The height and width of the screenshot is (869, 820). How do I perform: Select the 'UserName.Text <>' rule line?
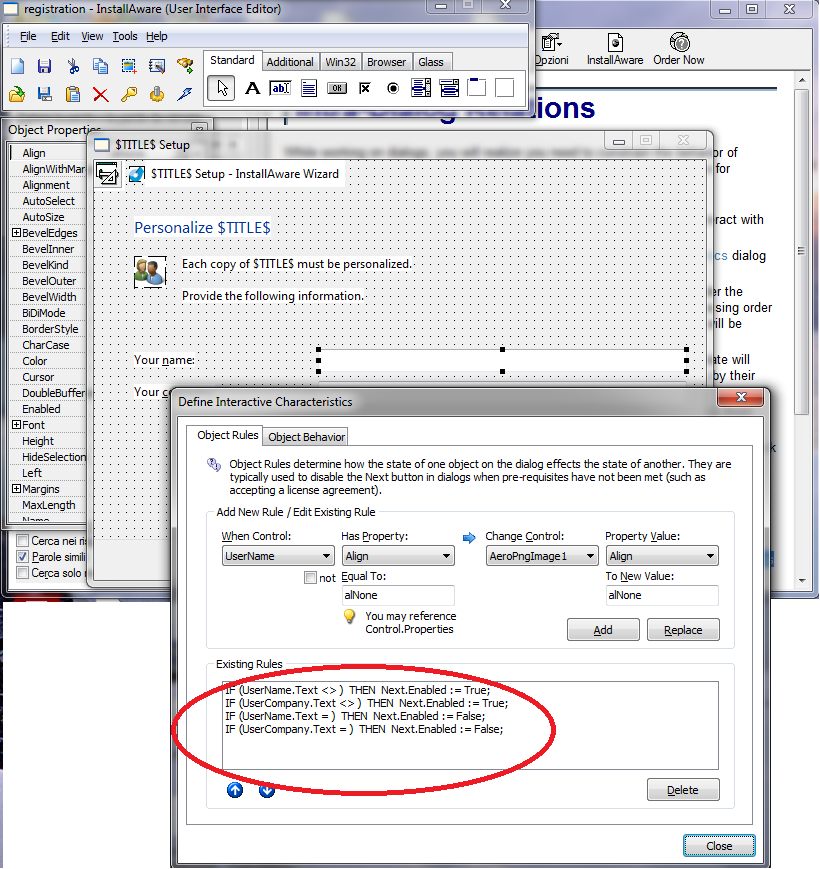point(358,690)
